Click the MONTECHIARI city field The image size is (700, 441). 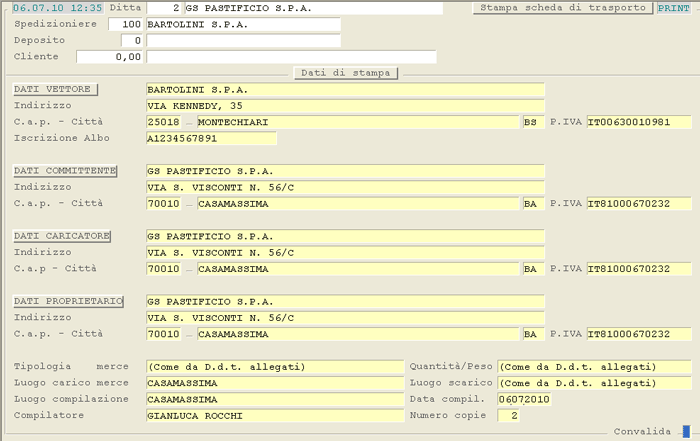358,122
